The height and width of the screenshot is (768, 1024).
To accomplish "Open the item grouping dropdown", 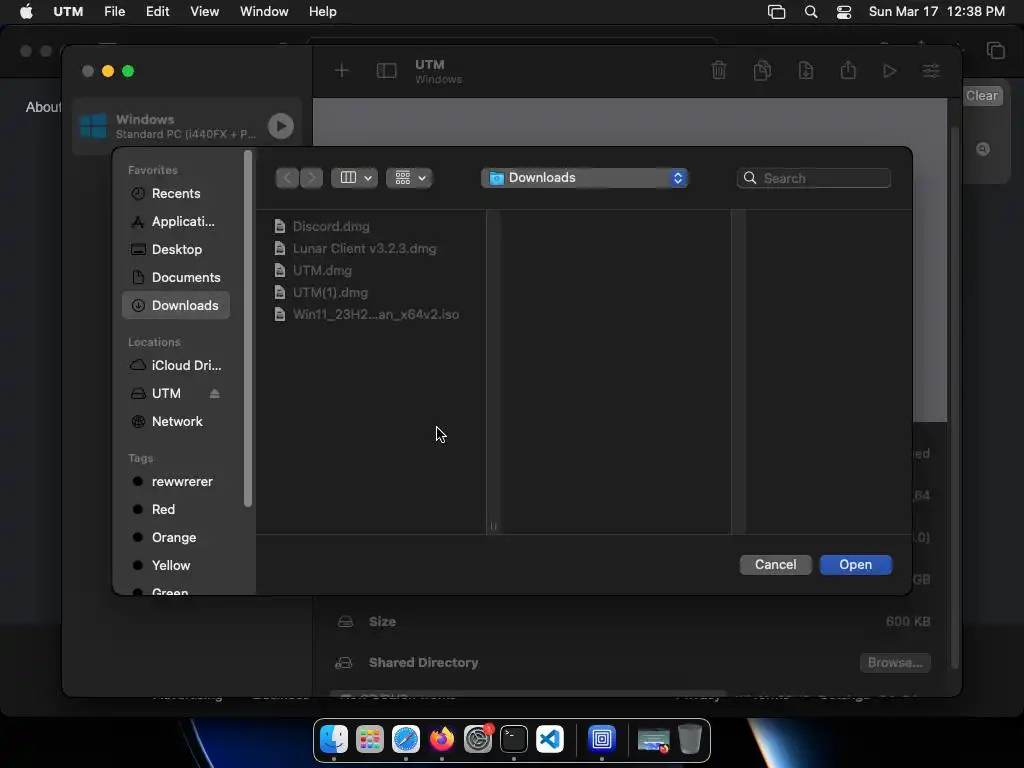I will 409,178.
